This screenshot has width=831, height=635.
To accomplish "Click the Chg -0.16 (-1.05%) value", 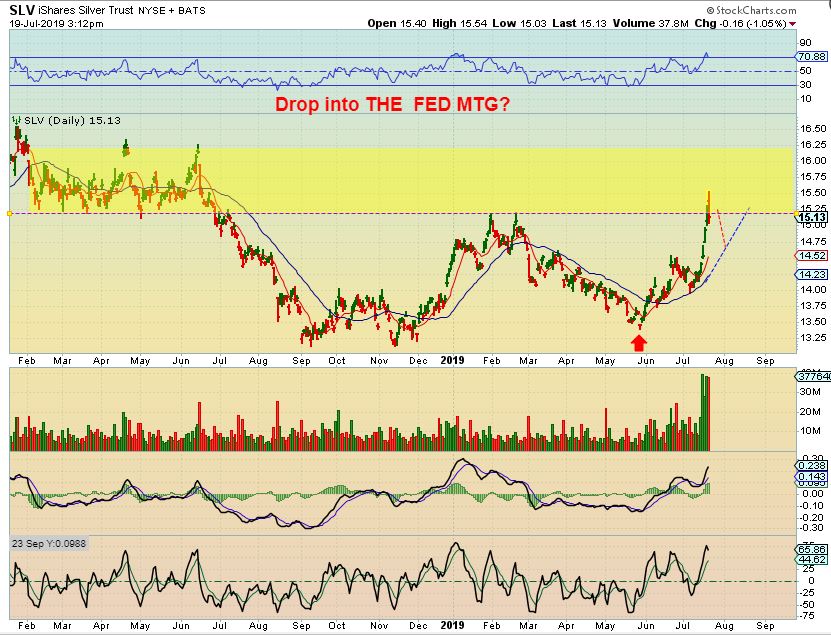I will coord(740,23).
